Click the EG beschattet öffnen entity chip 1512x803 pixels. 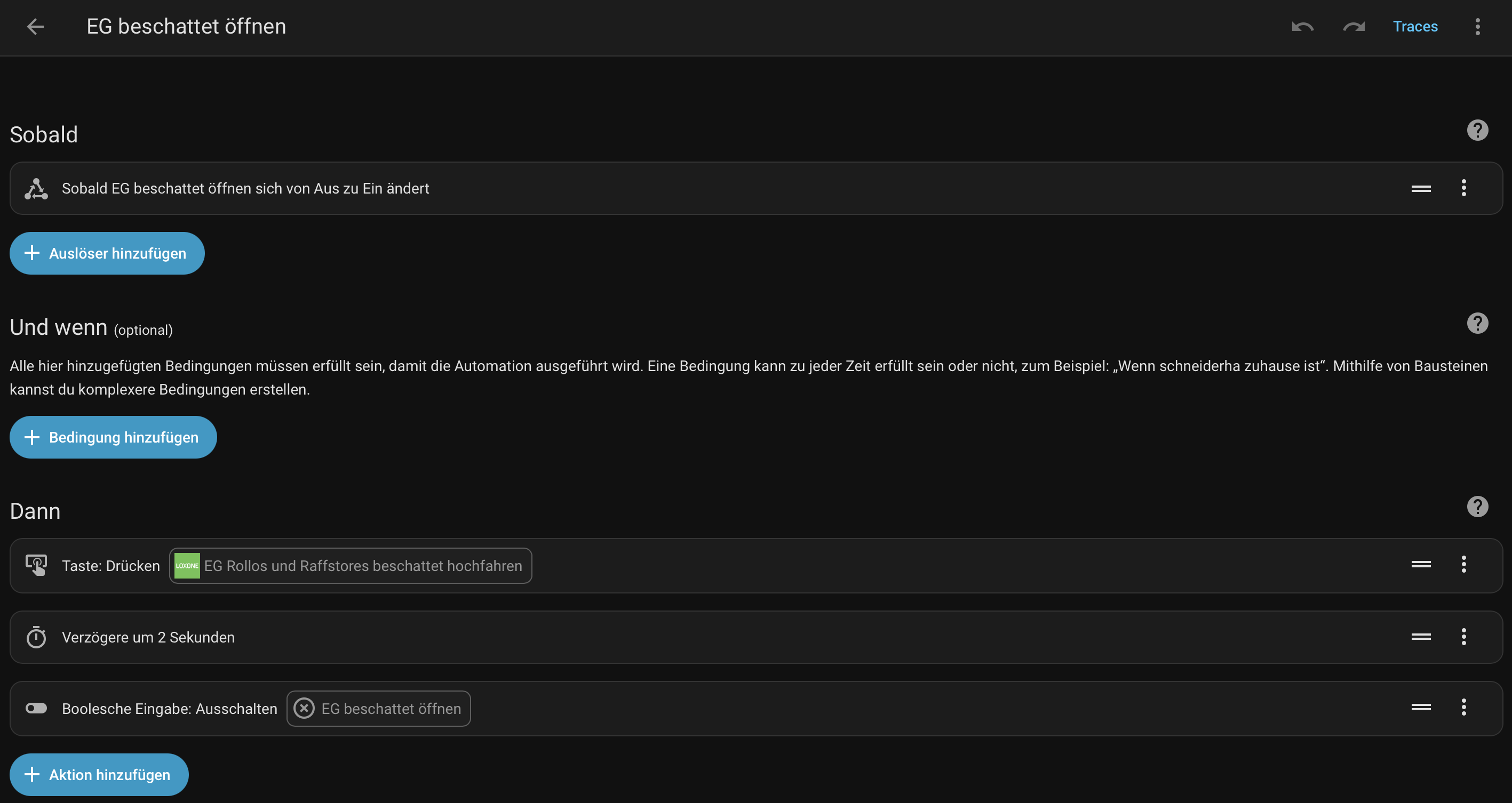pos(379,709)
